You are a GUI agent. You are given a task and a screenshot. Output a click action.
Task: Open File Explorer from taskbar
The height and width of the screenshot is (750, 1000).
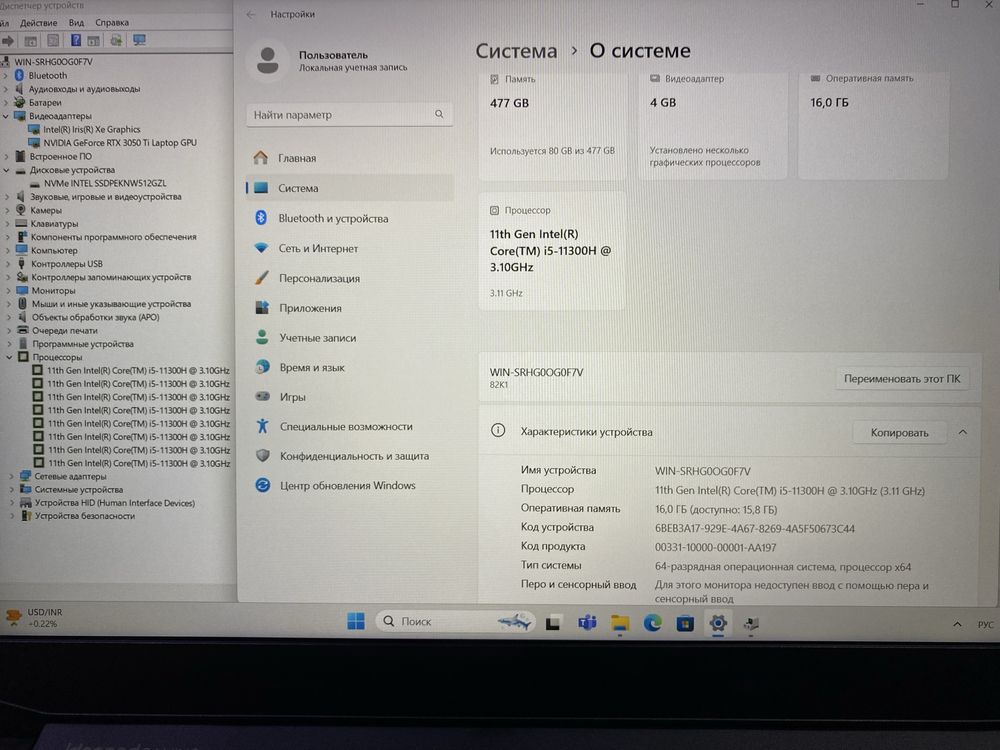pyautogui.click(x=619, y=622)
